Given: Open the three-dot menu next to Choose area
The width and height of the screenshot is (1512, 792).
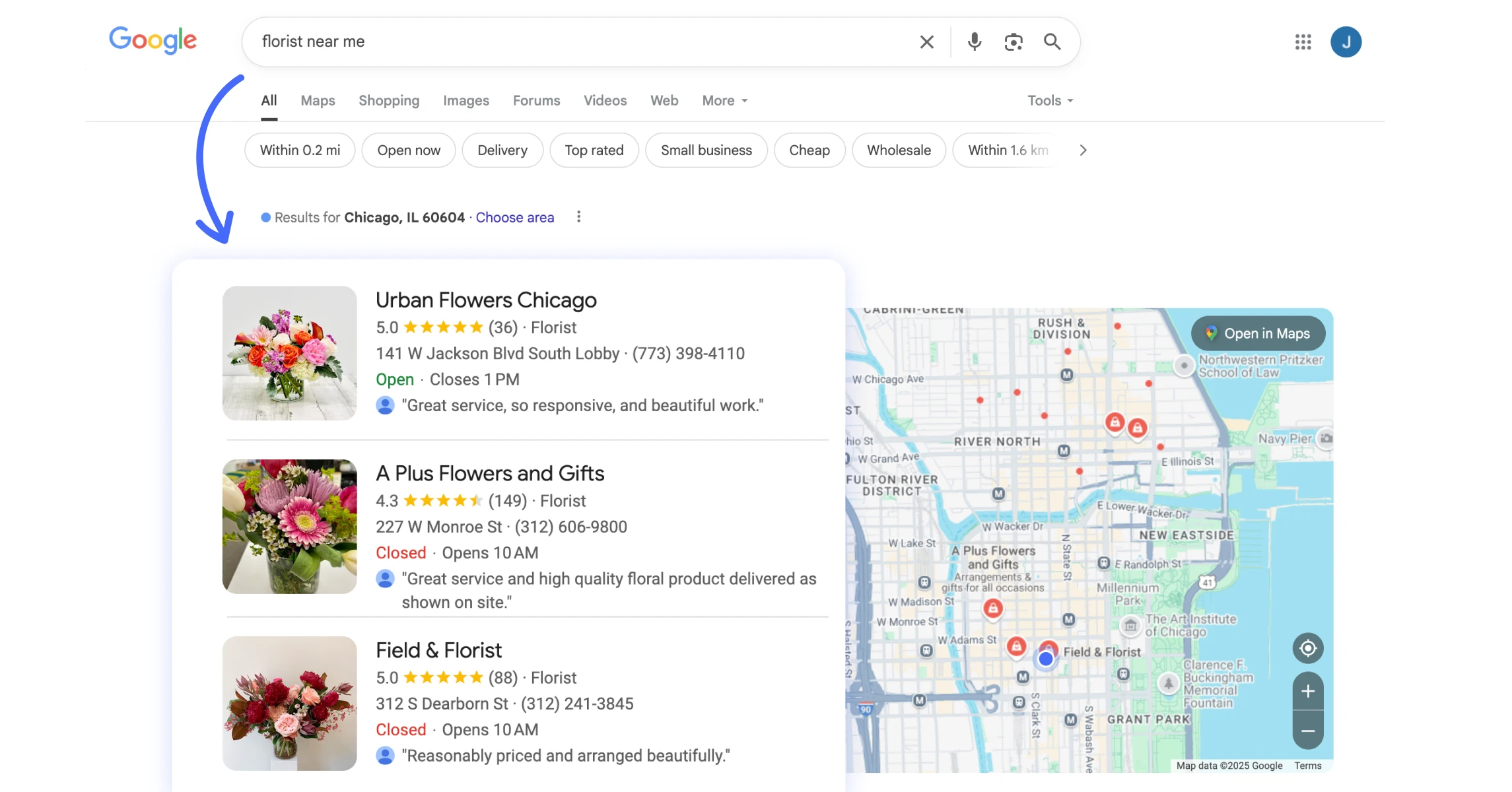Looking at the screenshot, I should (x=578, y=216).
